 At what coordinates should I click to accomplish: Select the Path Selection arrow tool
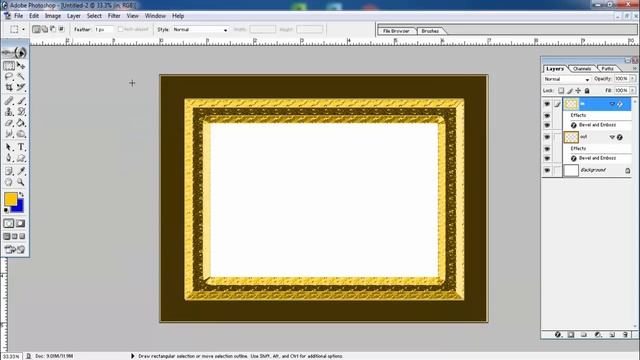click(x=9, y=147)
